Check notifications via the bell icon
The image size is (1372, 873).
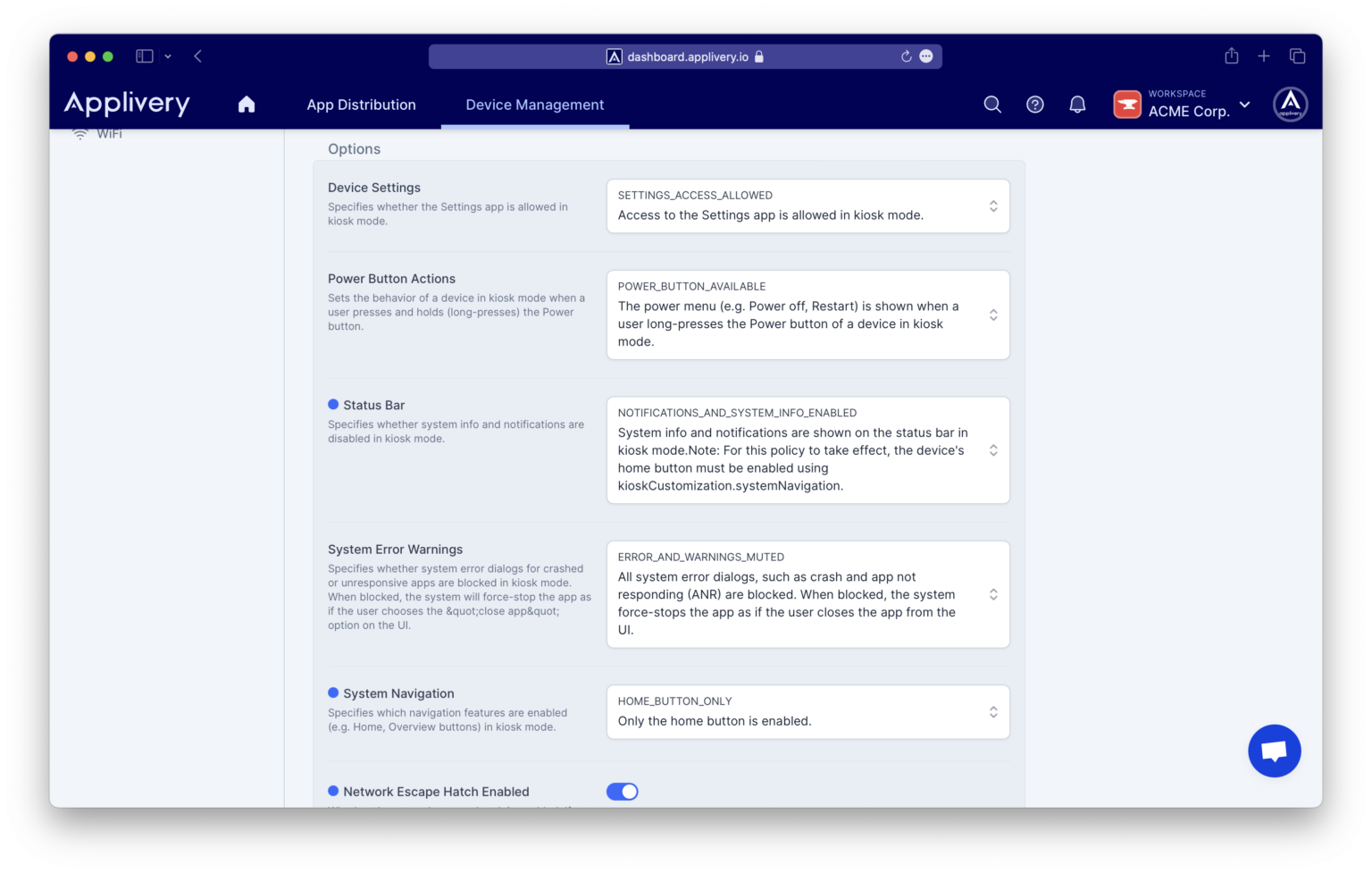(x=1076, y=105)
